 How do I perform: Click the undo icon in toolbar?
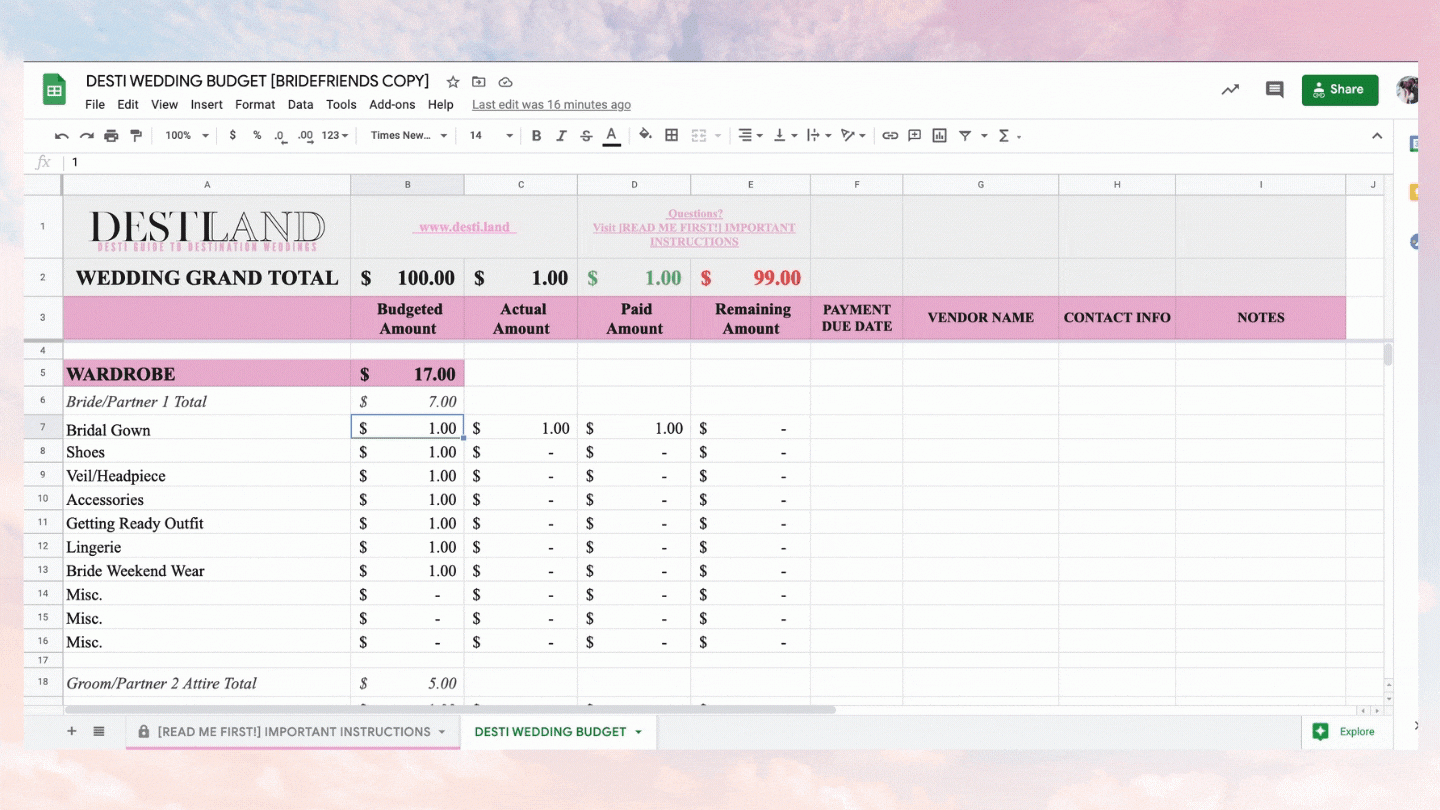[62, 136]
